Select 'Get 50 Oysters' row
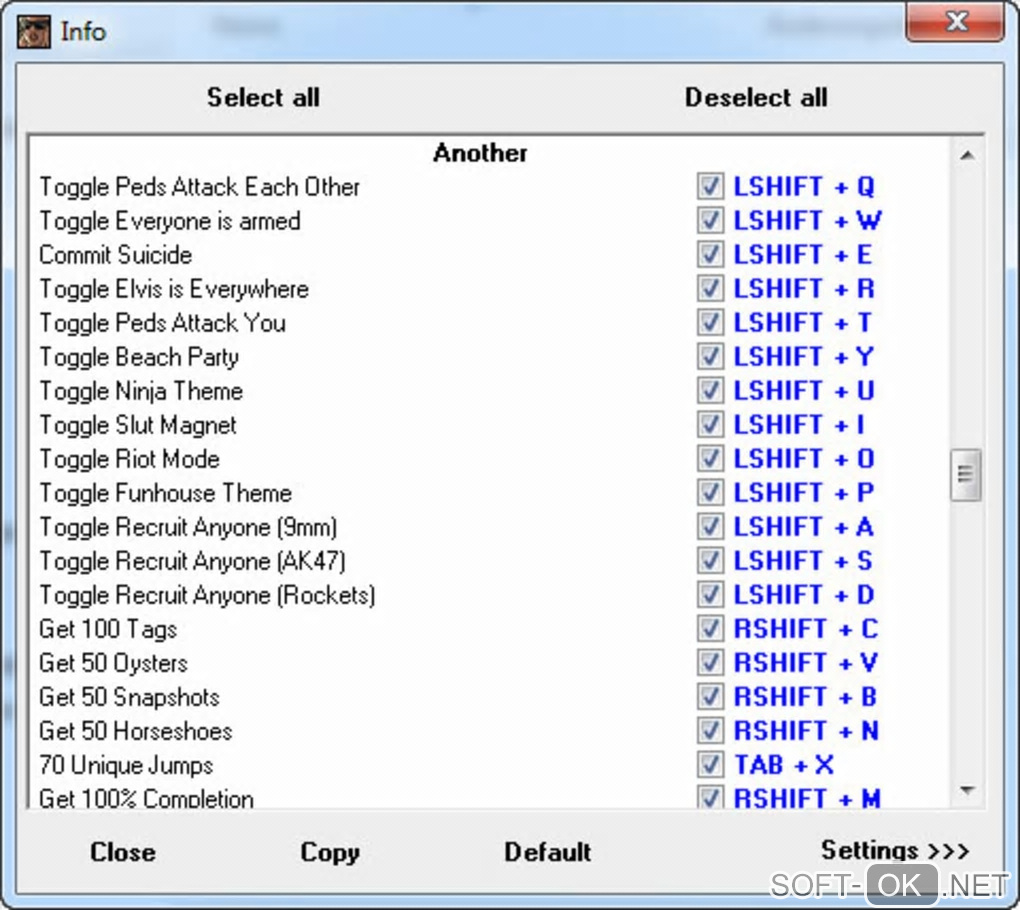 pos(113,663)
